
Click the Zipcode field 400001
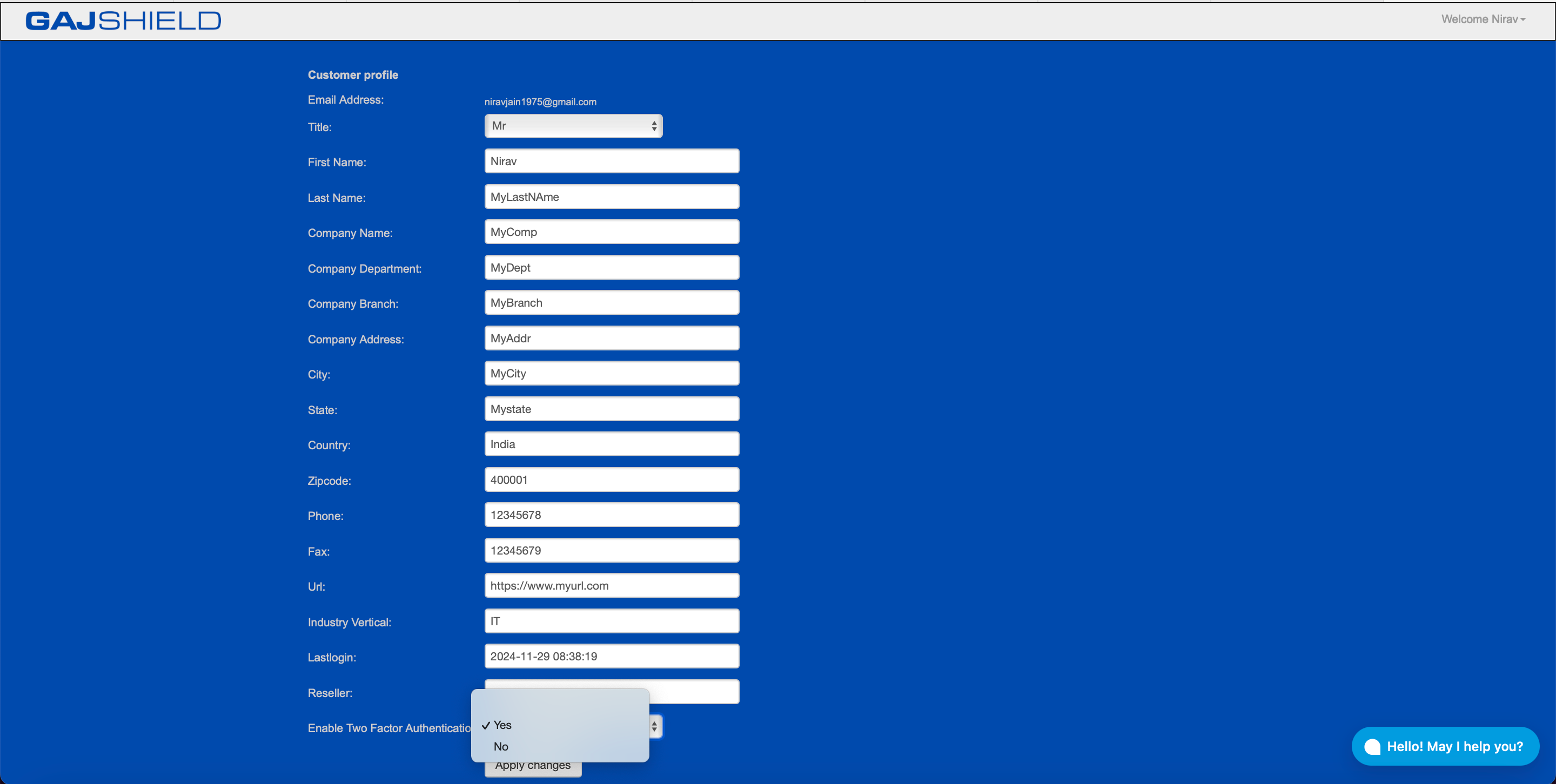click(x=611, y=480)
